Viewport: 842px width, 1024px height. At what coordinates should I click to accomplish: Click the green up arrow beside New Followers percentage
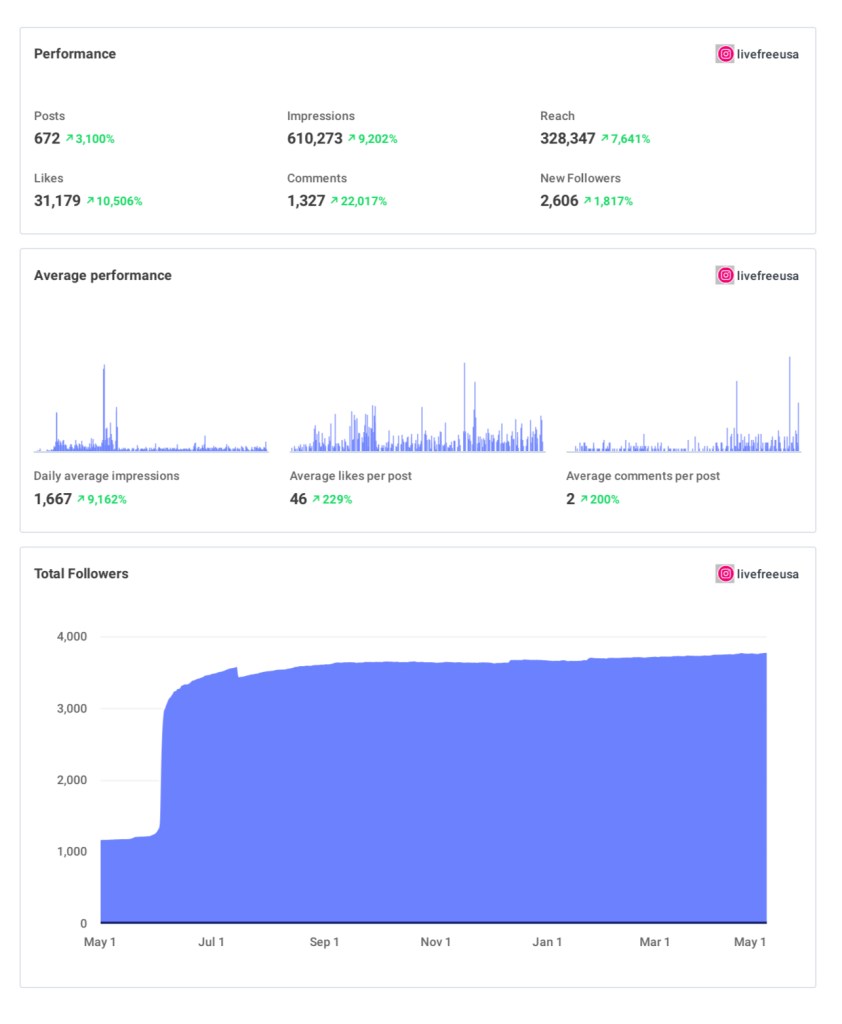[x=588, y=201]
